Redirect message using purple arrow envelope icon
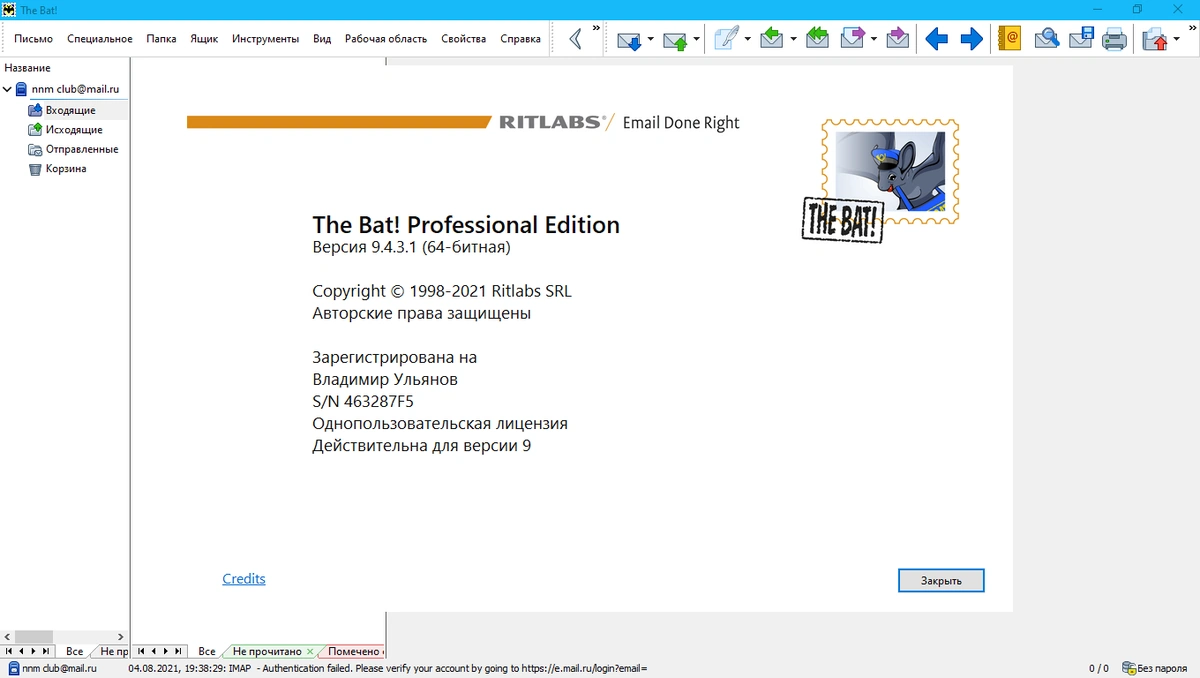Viewport: 1200px width, 678px height. [x=897, y=40]
